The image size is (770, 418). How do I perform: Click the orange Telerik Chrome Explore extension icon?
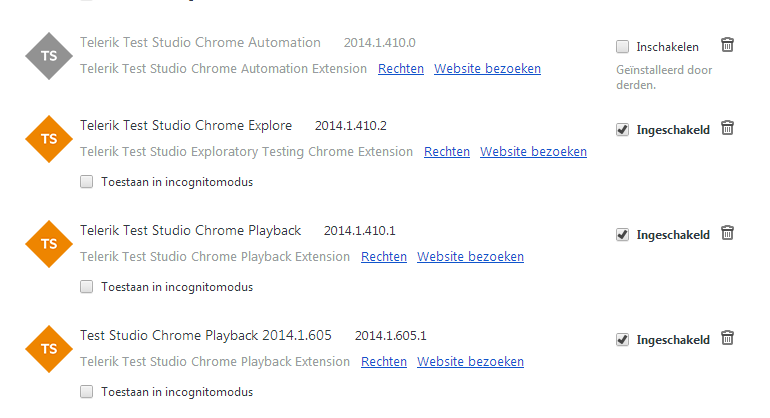coord(48,139)
